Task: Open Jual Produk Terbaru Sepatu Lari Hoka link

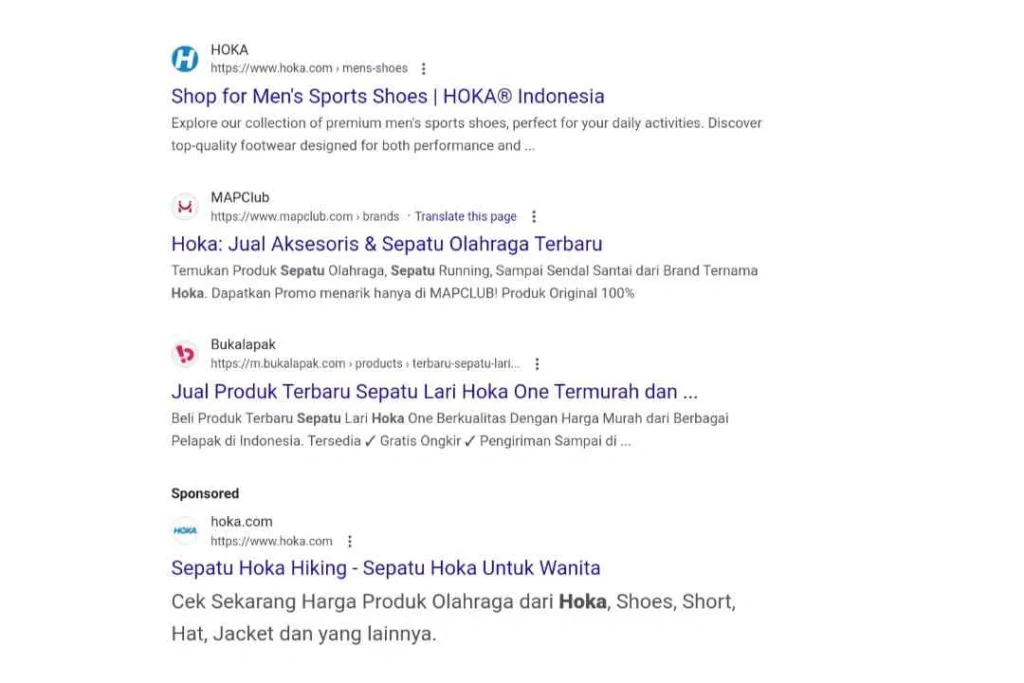Action: click(x=434, y=392)
